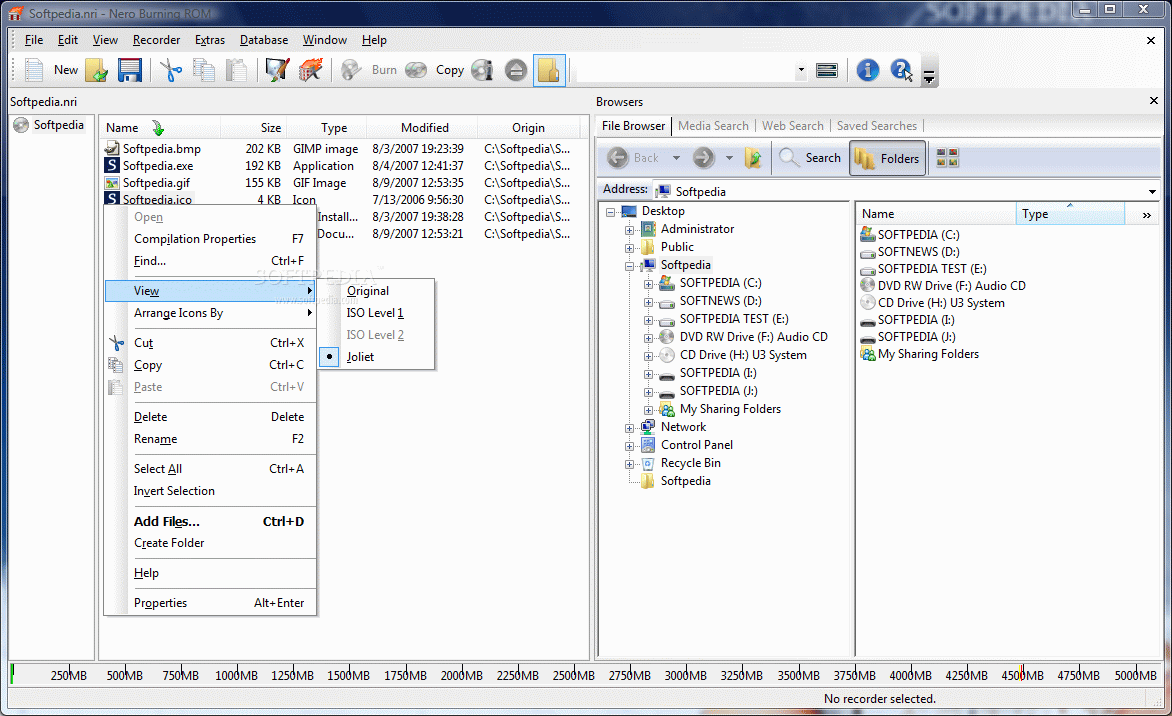Open the Recorder menu
This screenshot has width=1172, height=716.
156,40
